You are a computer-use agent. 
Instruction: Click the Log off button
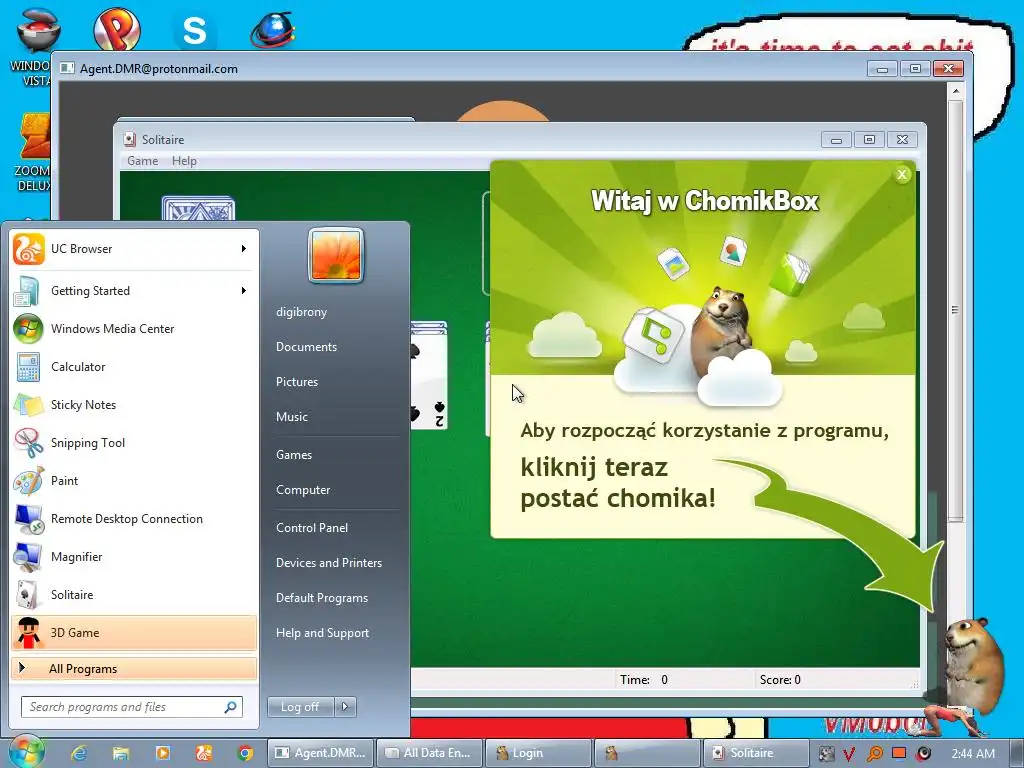pyautogui.click(x=300, y=706)
